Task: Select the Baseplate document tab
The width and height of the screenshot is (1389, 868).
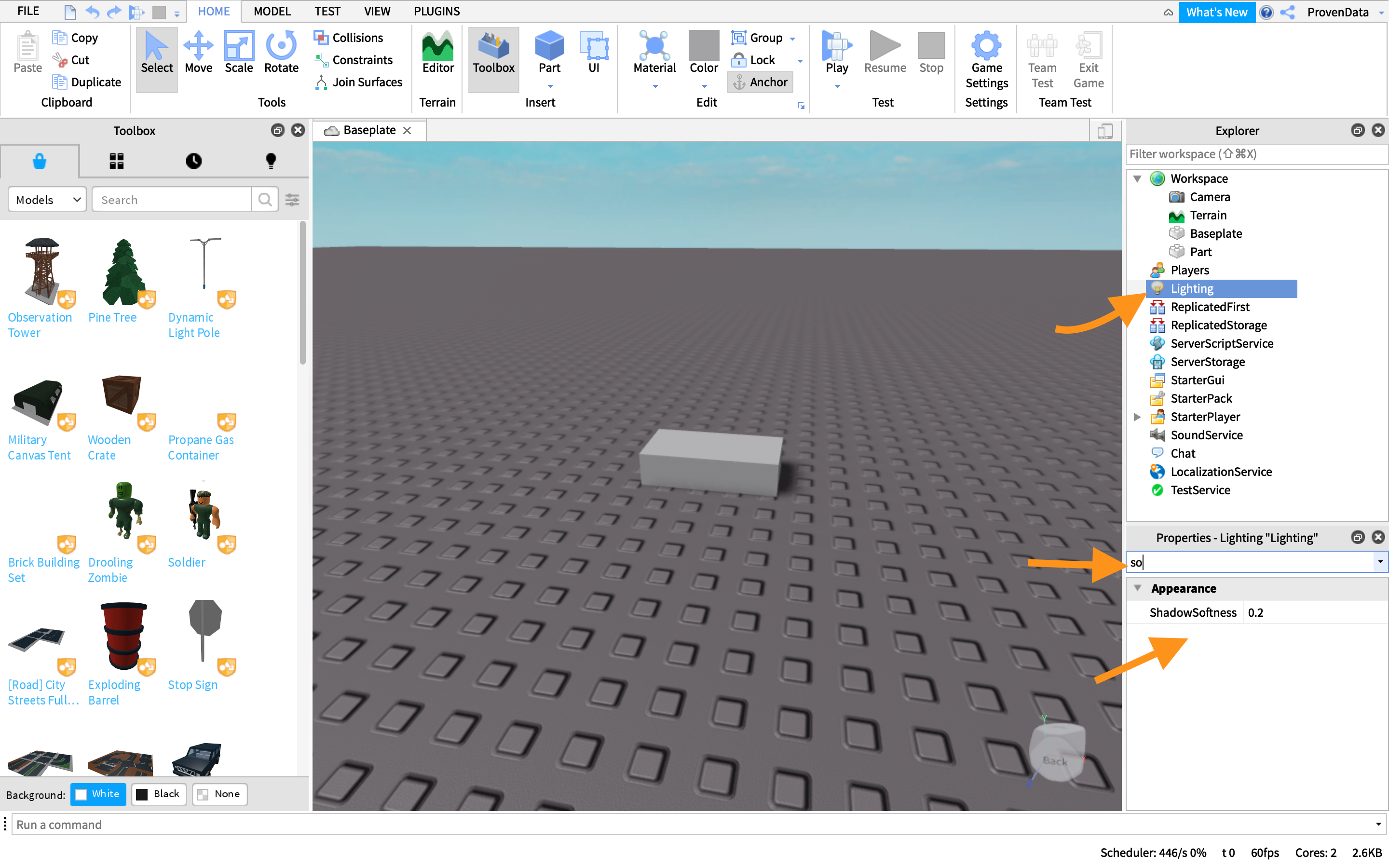Action: [368, 130]
